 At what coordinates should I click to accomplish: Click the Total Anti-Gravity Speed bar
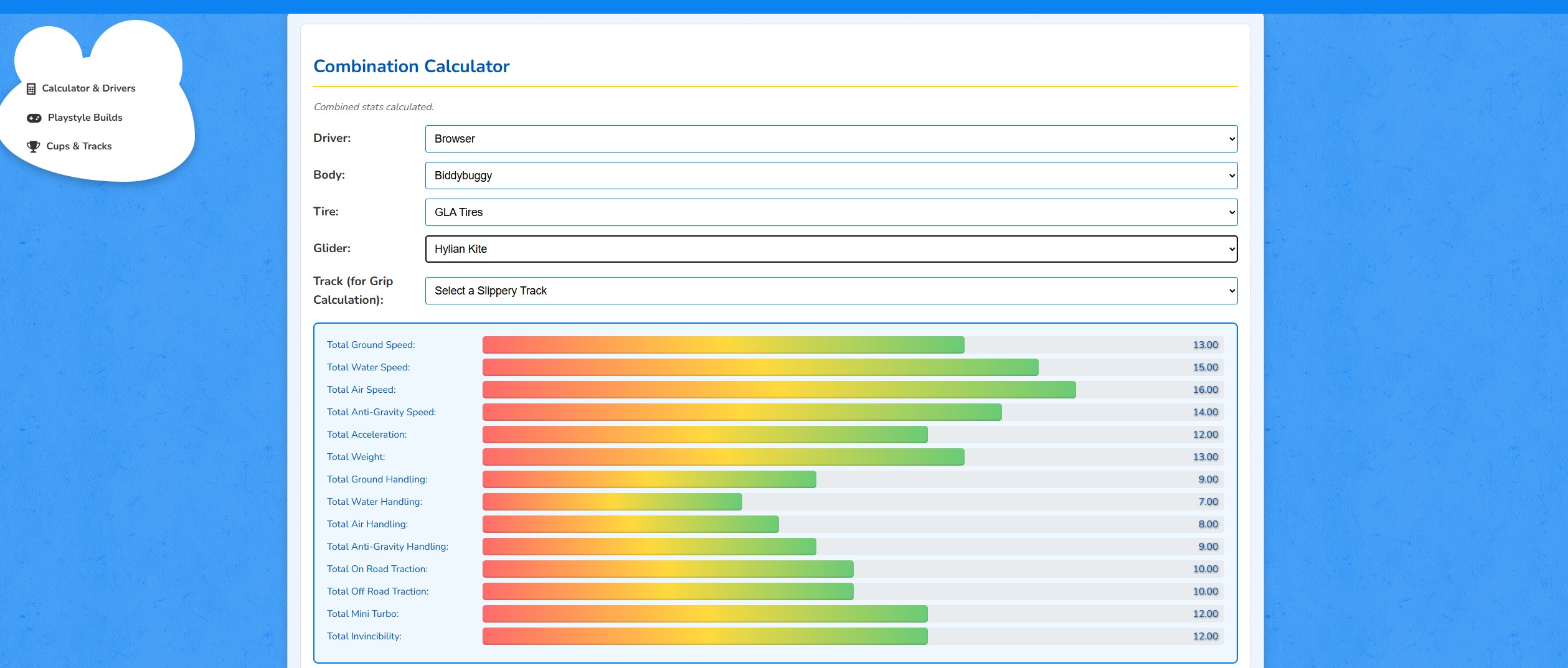(x=742, y=412)
